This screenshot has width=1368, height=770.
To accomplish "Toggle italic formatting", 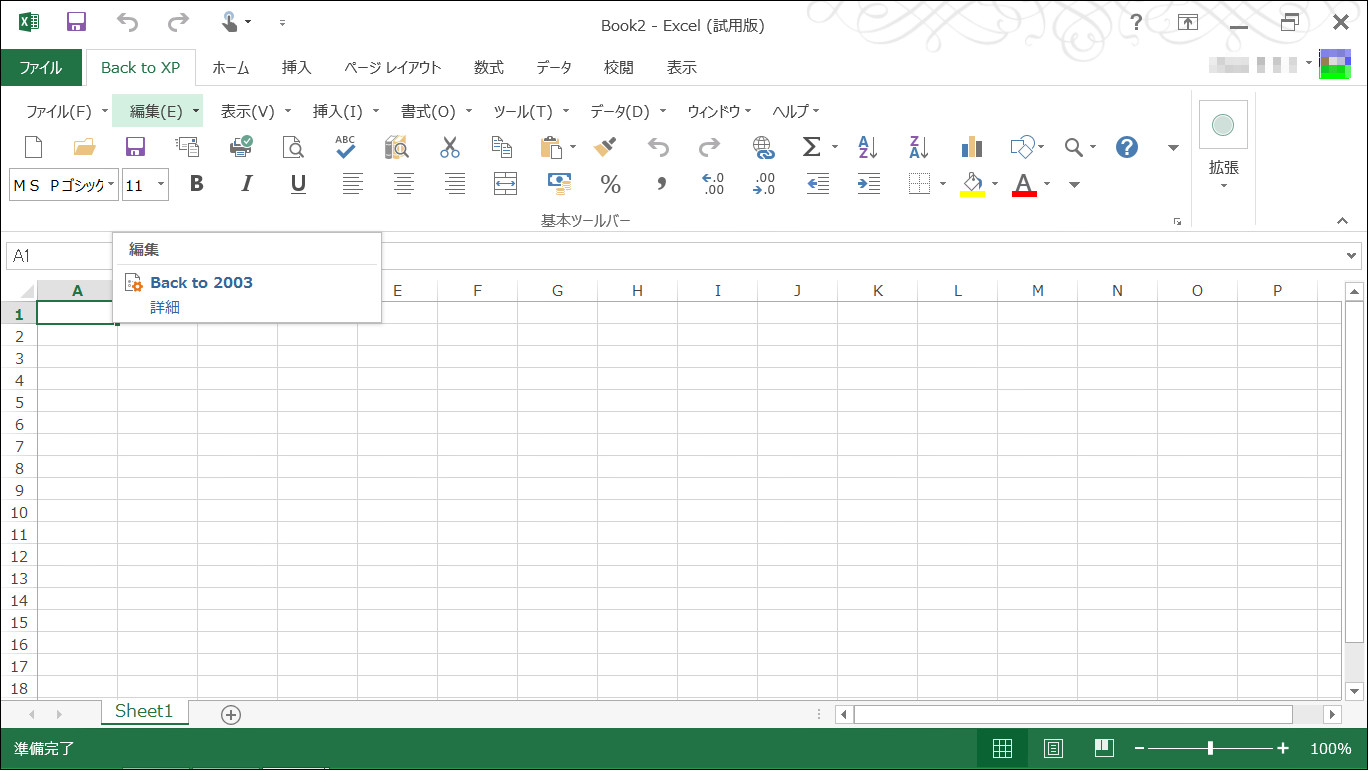I will coord(246,183).
